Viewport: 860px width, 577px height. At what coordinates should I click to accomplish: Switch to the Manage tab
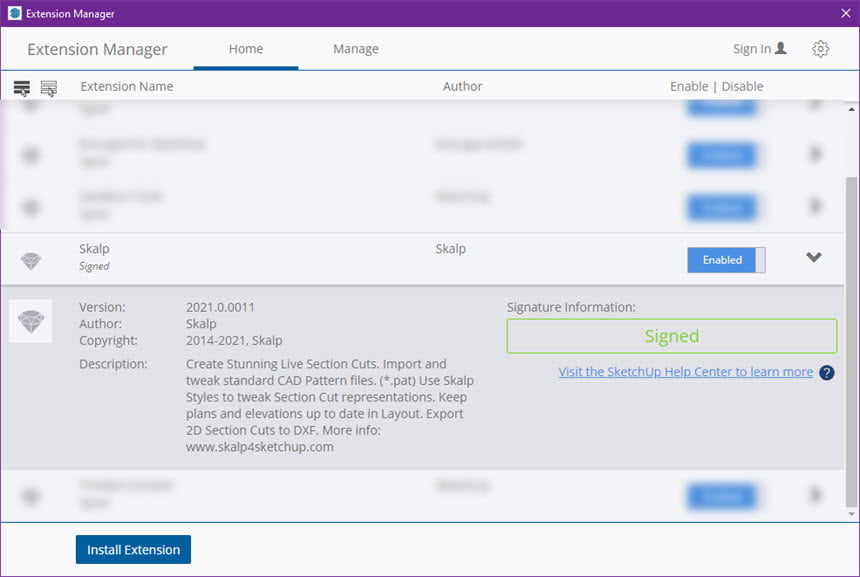(355, 49)
